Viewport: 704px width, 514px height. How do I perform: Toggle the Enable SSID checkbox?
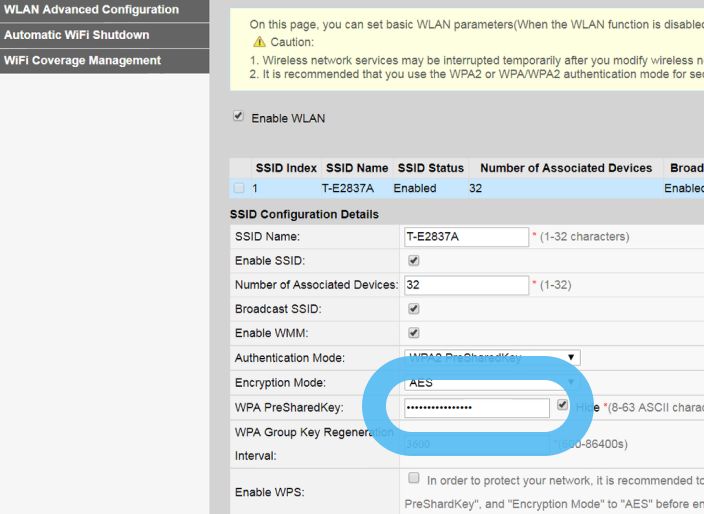(414, 261)
